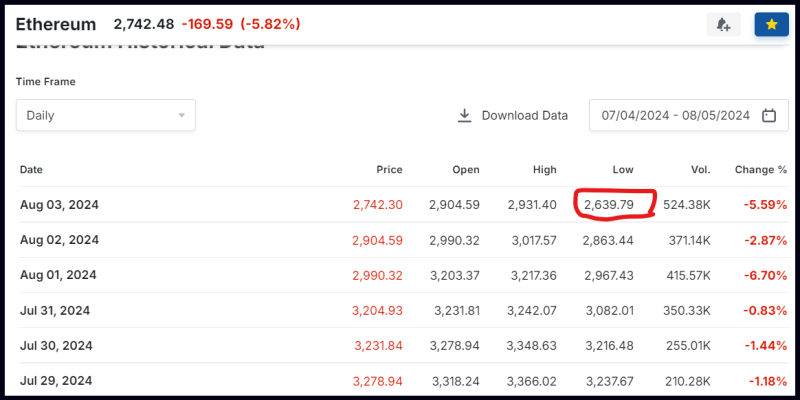Click the Vol. column header
800x400 pixels.
(701, 170)
